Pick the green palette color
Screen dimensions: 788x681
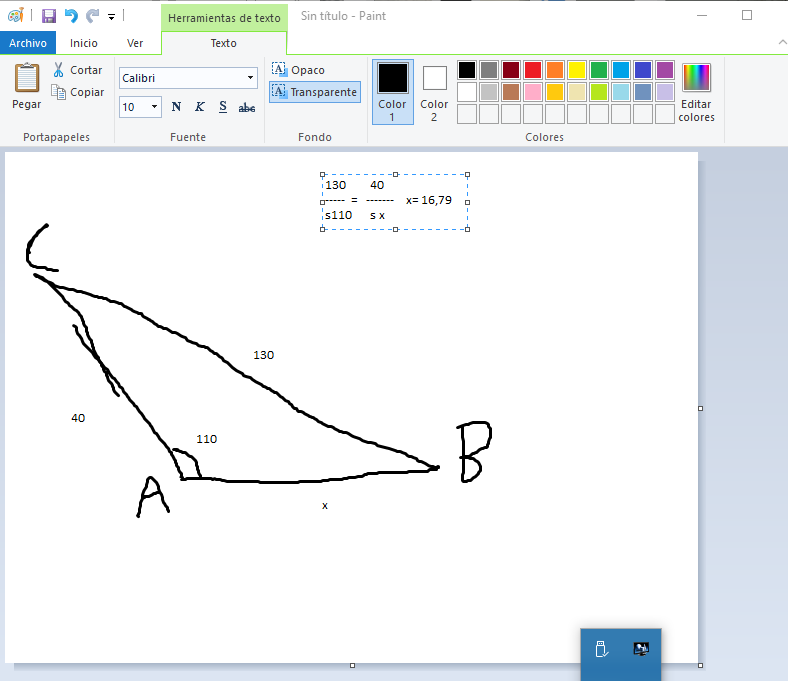(599, 70)
